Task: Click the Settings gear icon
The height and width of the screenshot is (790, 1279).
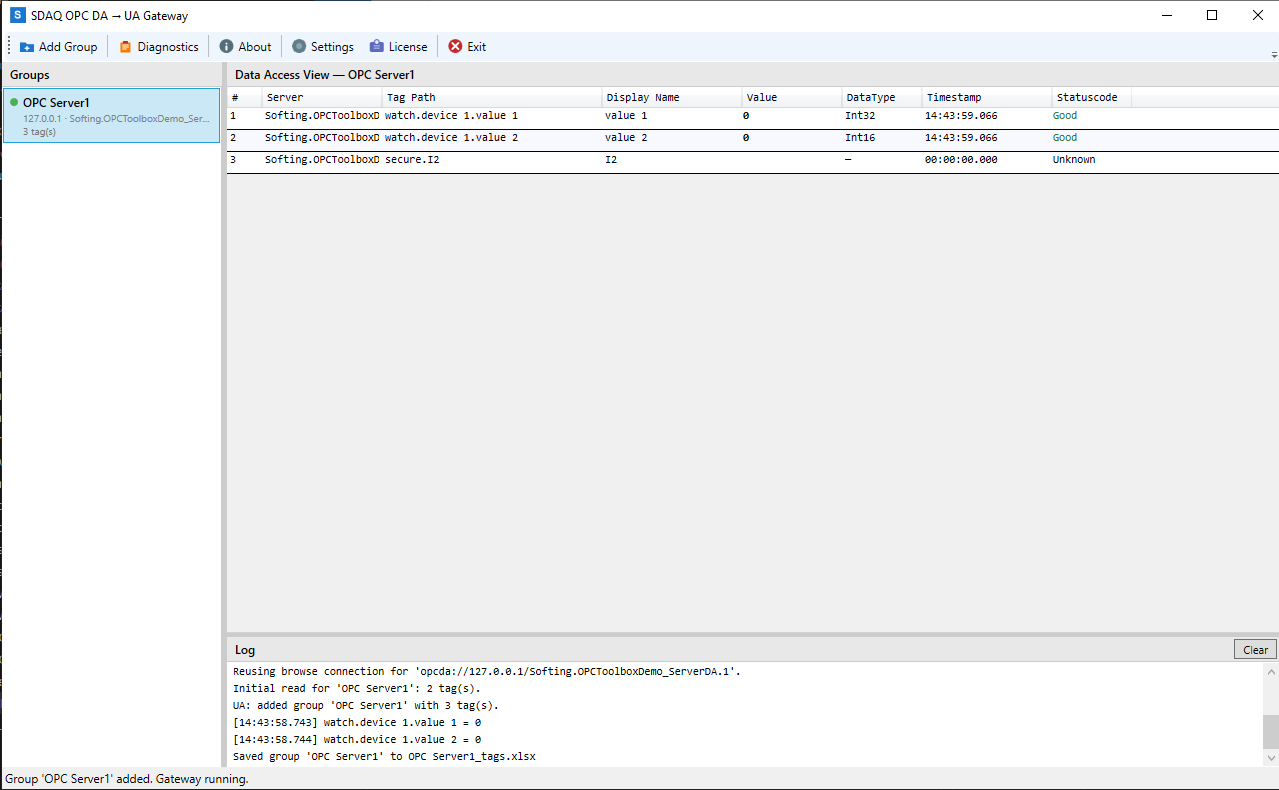Action: tap(299, 47)
